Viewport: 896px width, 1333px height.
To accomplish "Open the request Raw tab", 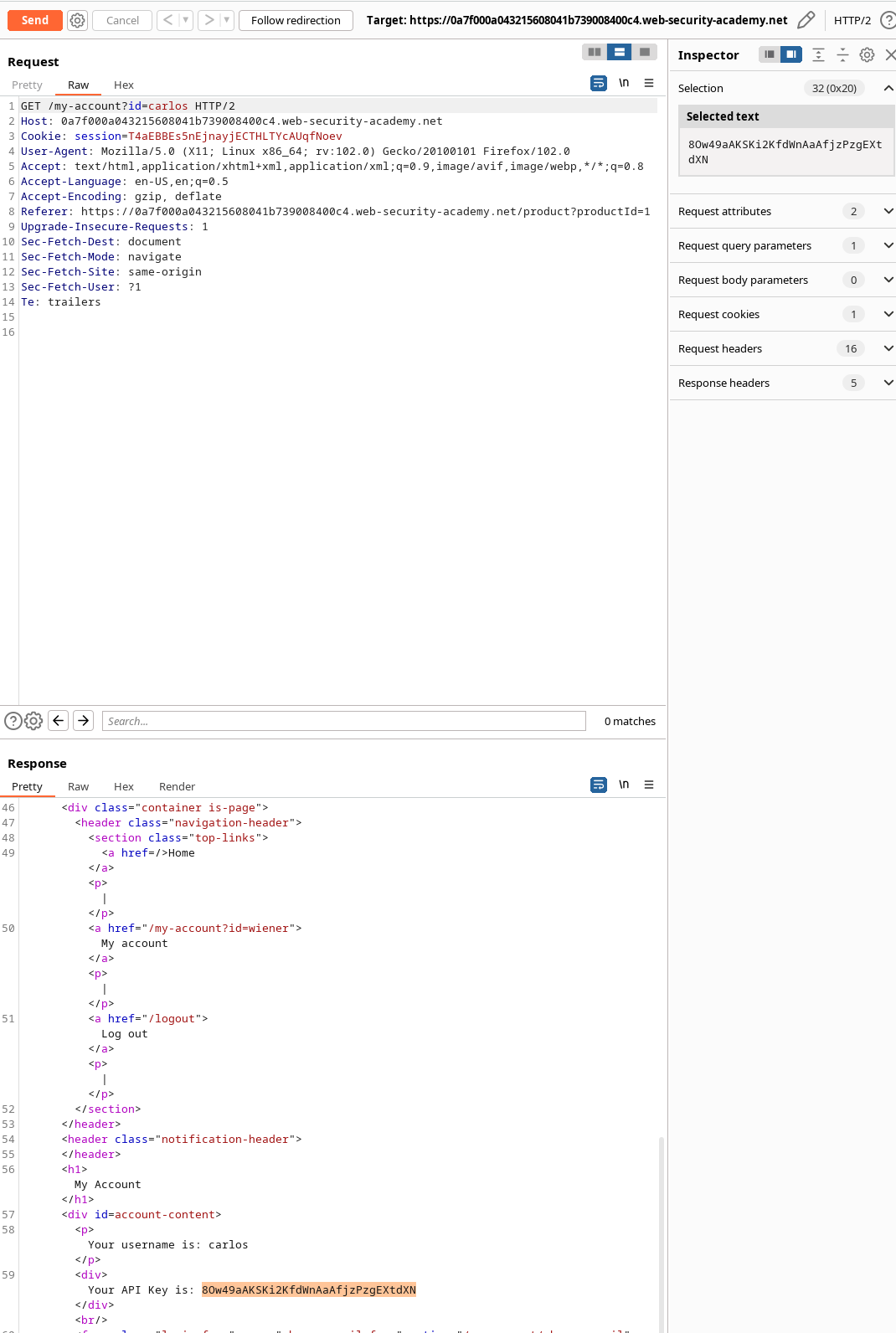I will click(x=78, y=85).
